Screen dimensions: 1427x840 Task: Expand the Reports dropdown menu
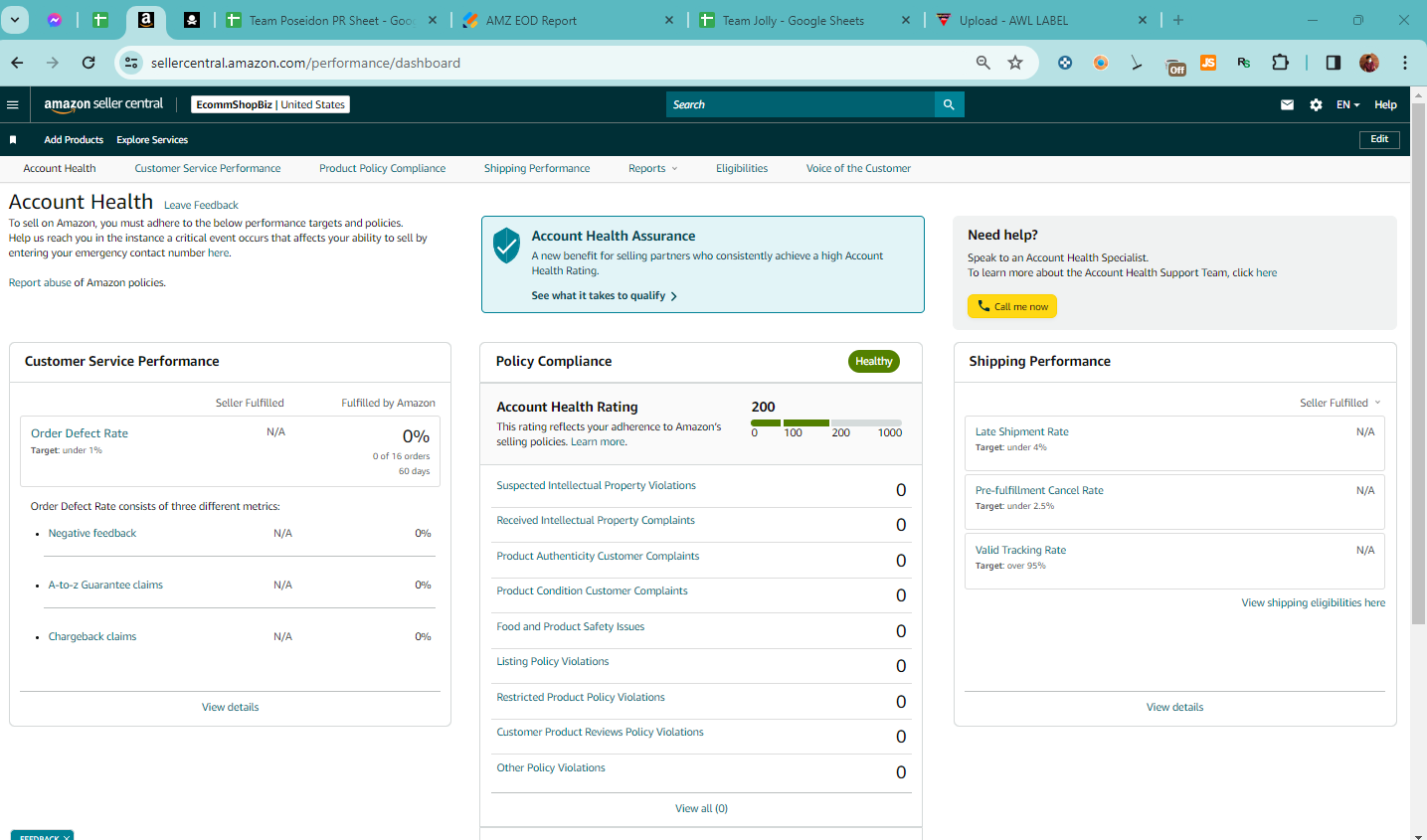pos(652,169)
